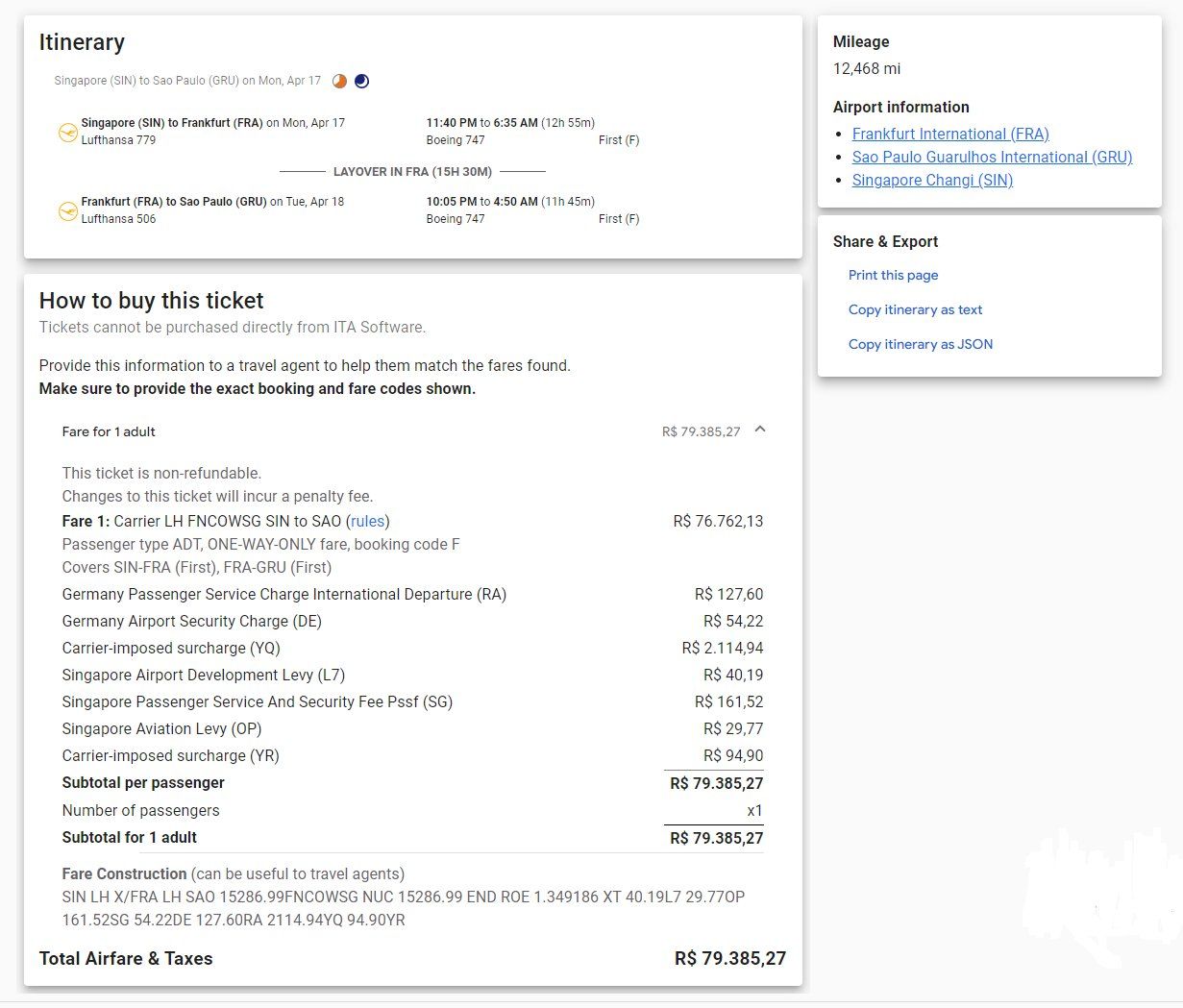This screenshot has width=1183, height=1008.
Task: Click the How to buy this ticket heading
Action: [152, 301]
